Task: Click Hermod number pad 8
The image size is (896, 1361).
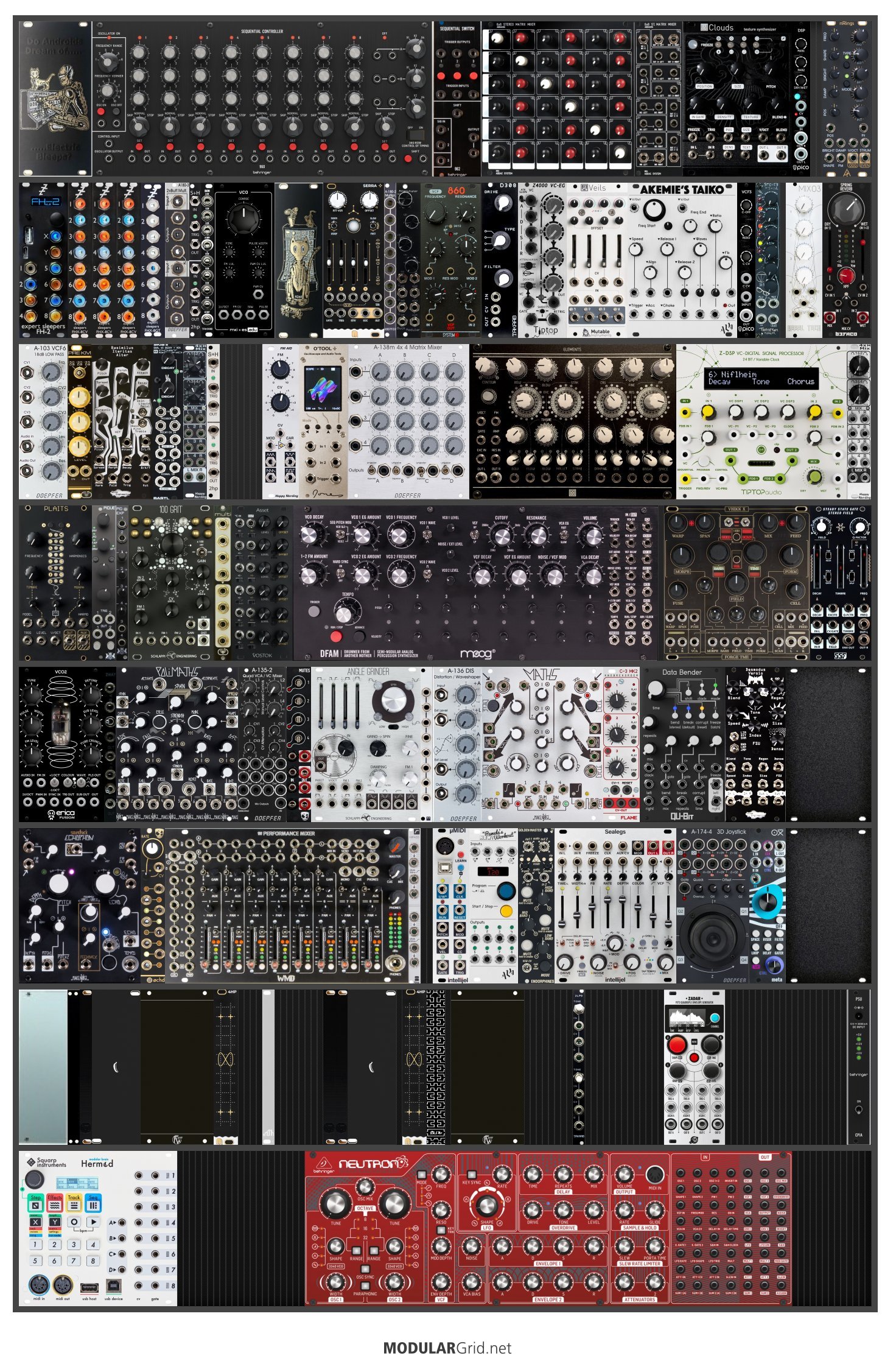Action: click(x=93, y=1261)
